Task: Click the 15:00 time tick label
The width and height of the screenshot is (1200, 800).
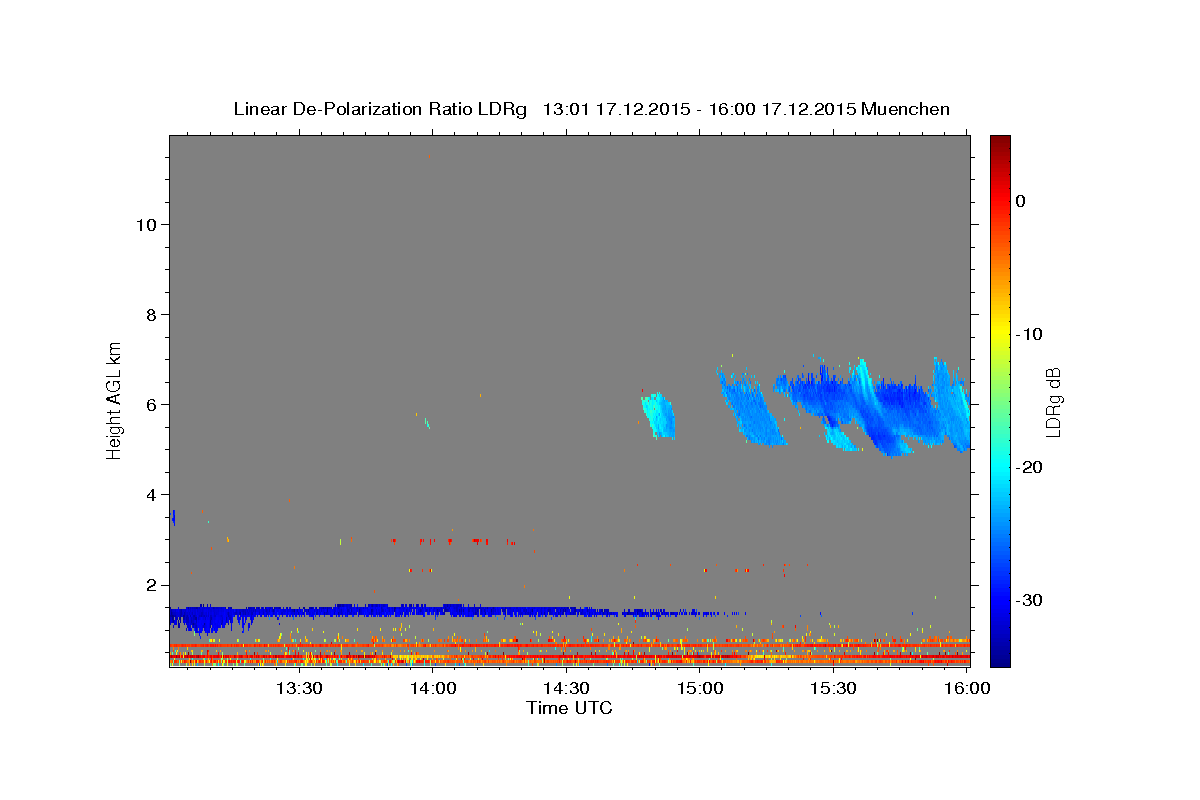Action: (x=700, y=688)
